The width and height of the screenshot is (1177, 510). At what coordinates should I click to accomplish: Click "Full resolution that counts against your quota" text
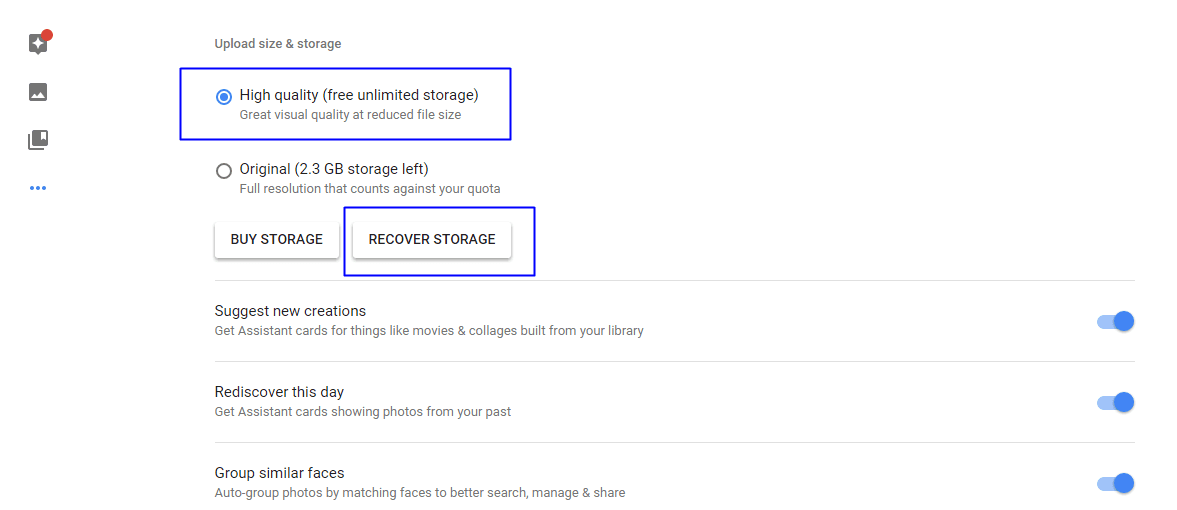370,189
